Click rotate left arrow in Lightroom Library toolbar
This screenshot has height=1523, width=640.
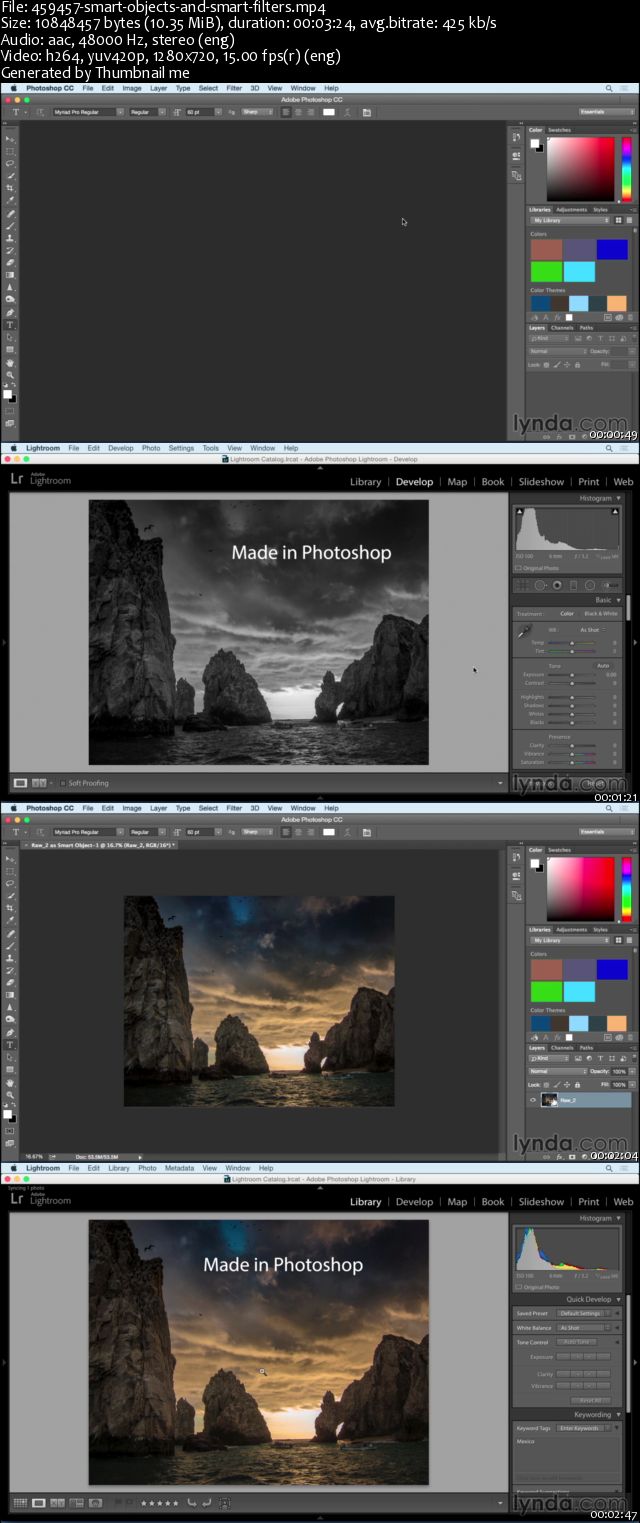pos(192,1503)
